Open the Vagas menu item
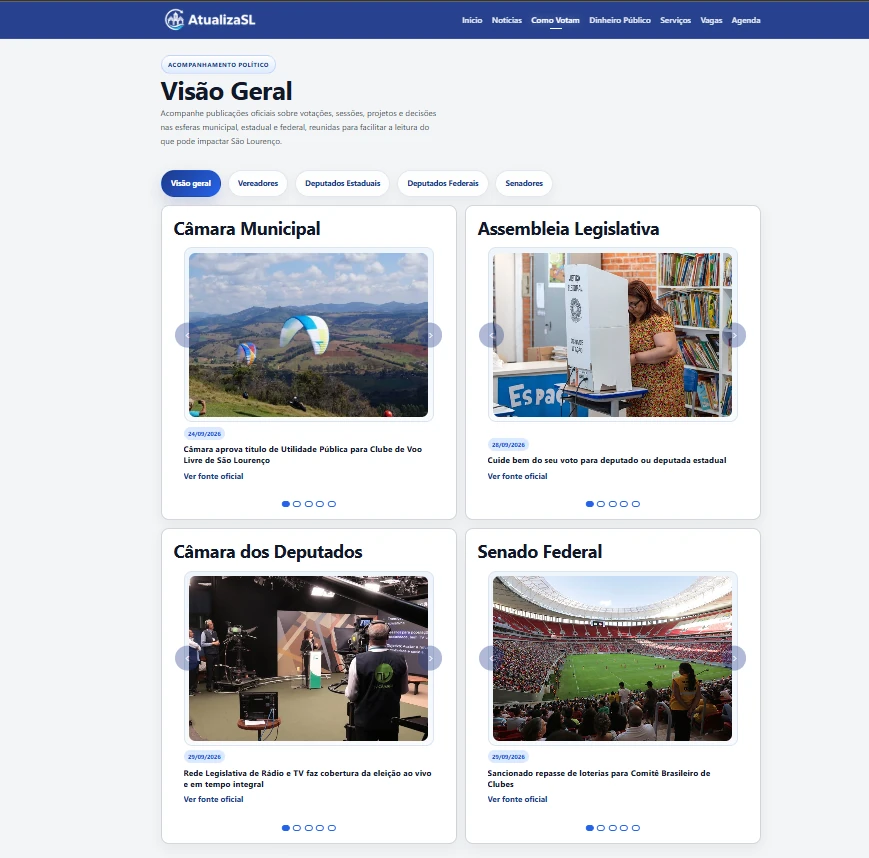This screenshot has width=869, height=858. pos(711,20)
